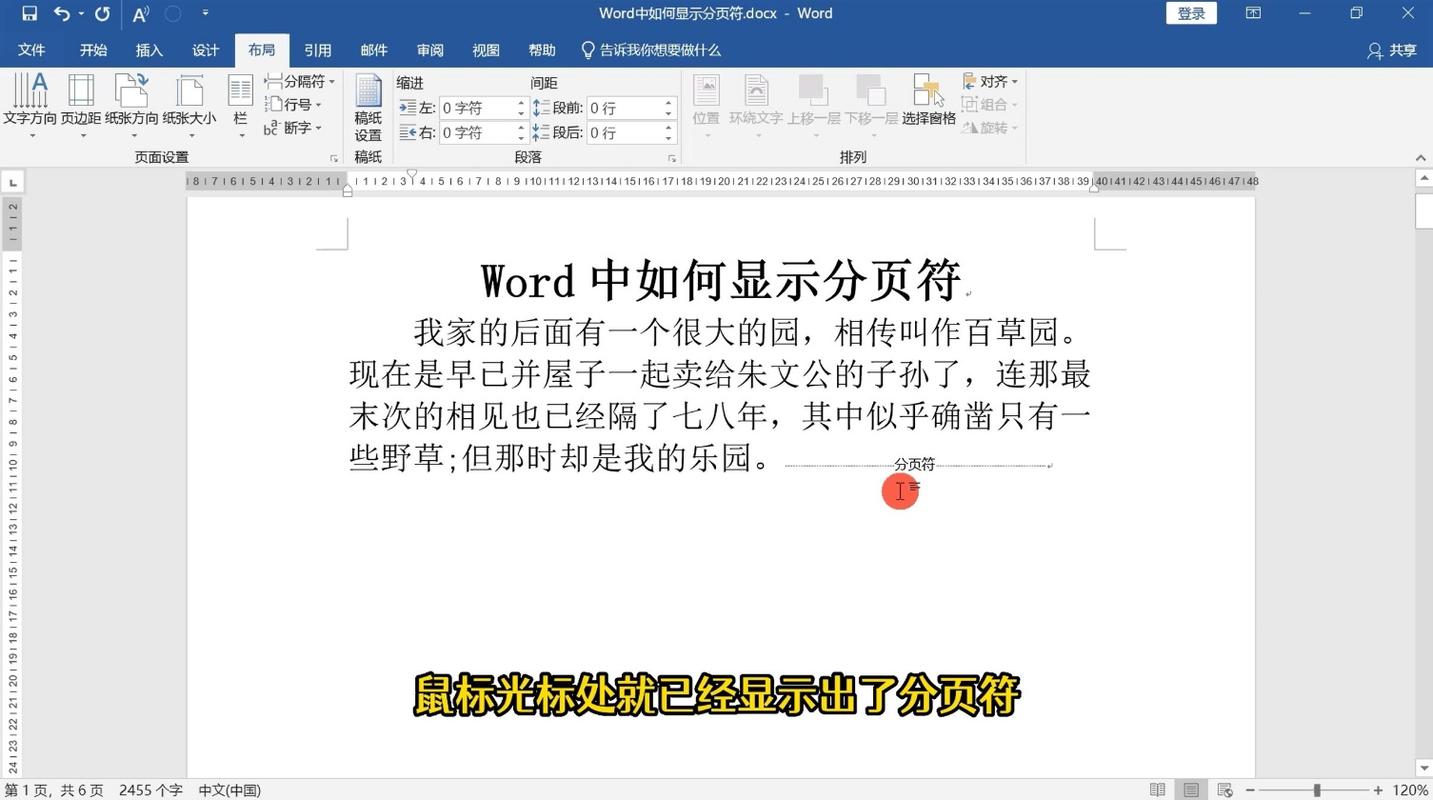Click the 位置 position icon
Viewport: 1433px width, 800px height.
coord(706,105)
